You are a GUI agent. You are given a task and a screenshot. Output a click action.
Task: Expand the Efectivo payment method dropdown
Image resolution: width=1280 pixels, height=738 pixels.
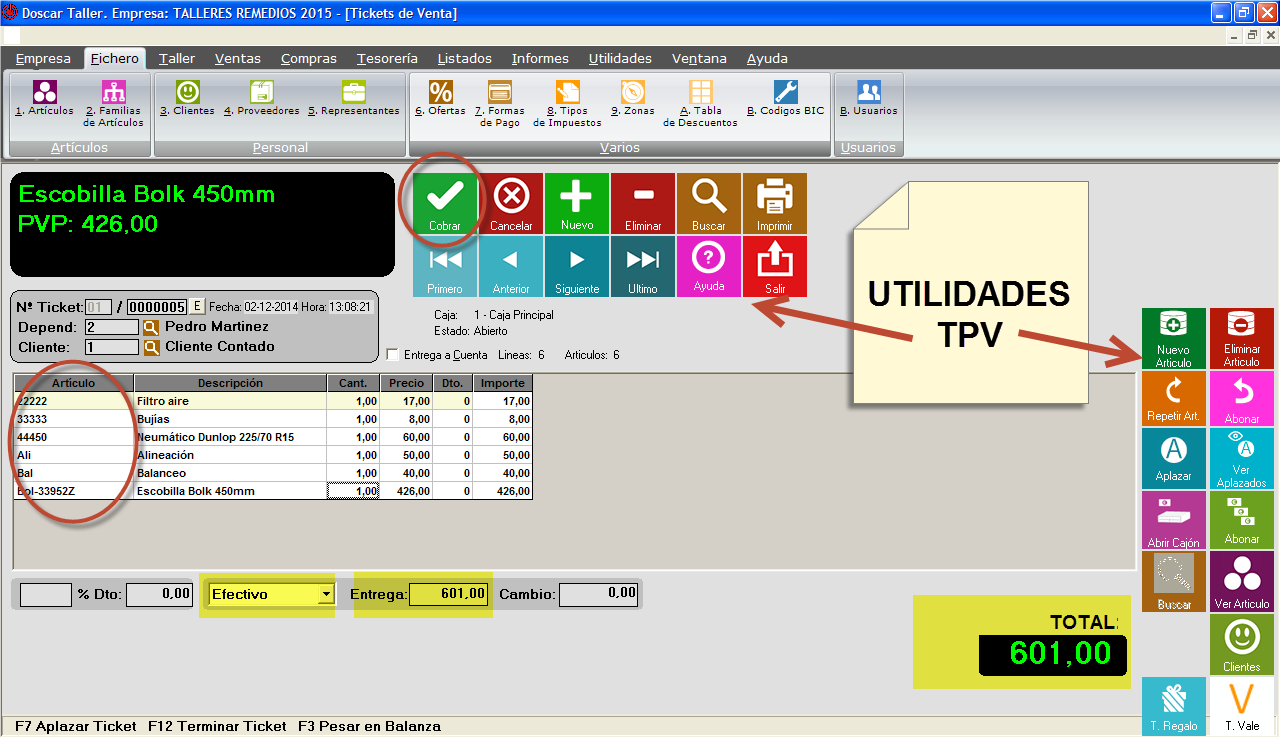pyautogui.click(x=325, y=594)
